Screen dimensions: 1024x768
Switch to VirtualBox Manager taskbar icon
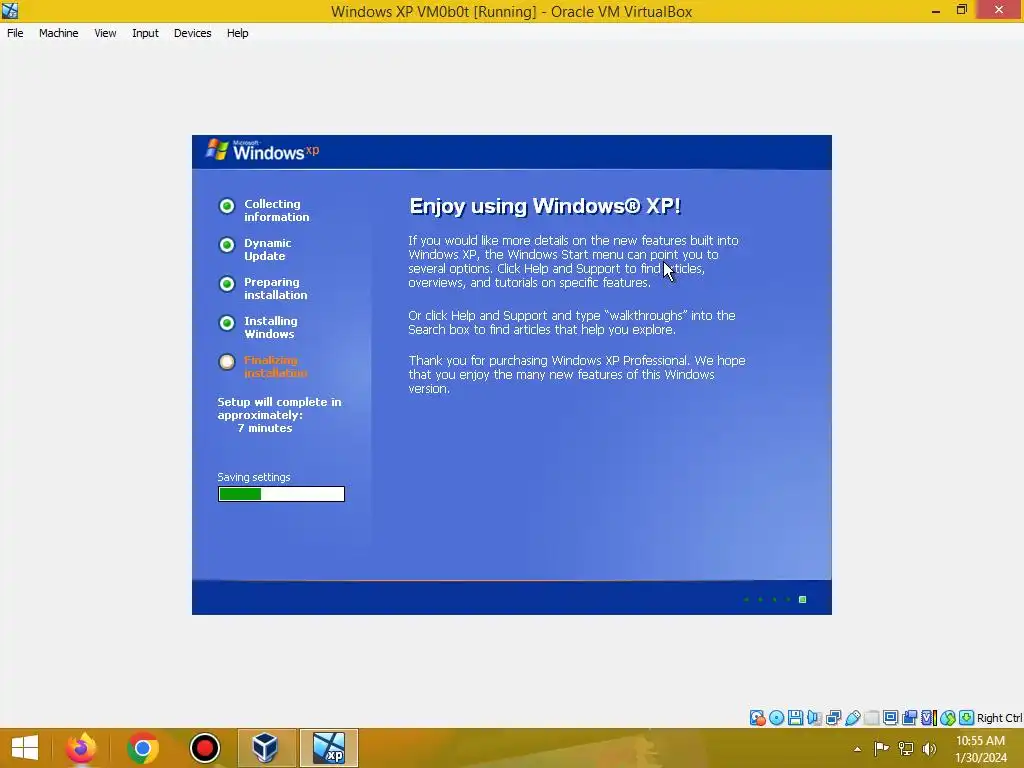tap(266, 748)
